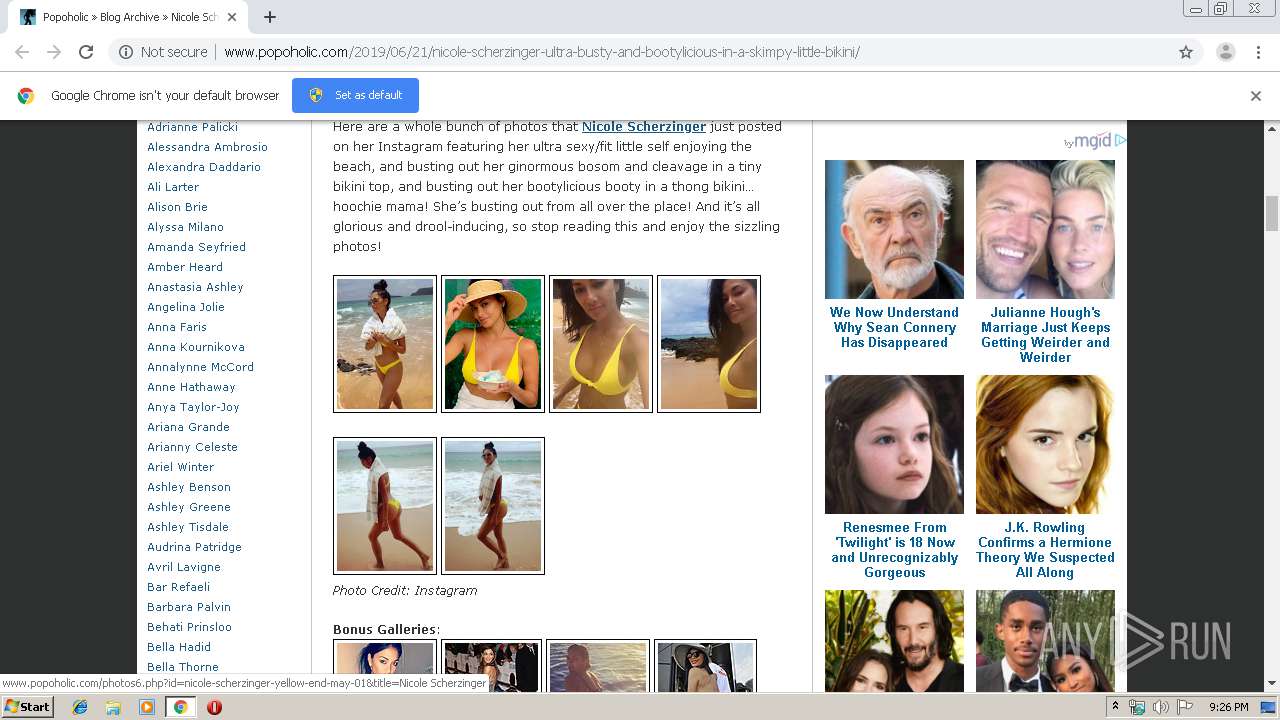Open the Adrianne Palicki sidebar link
The image size is (1280, 720).
click(x=193, y=127)
